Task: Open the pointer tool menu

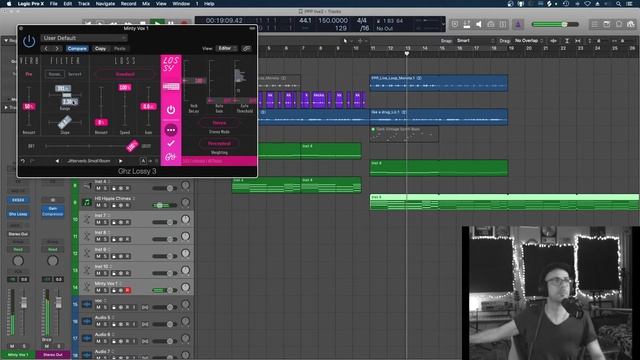Action: pyautogui.click(x=347, y=41)
